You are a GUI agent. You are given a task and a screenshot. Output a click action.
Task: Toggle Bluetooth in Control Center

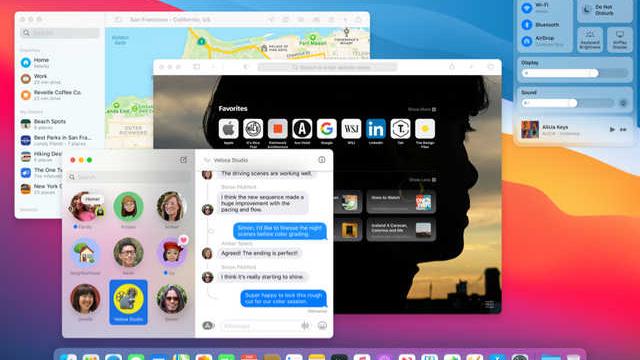click(x=527, y=24)
